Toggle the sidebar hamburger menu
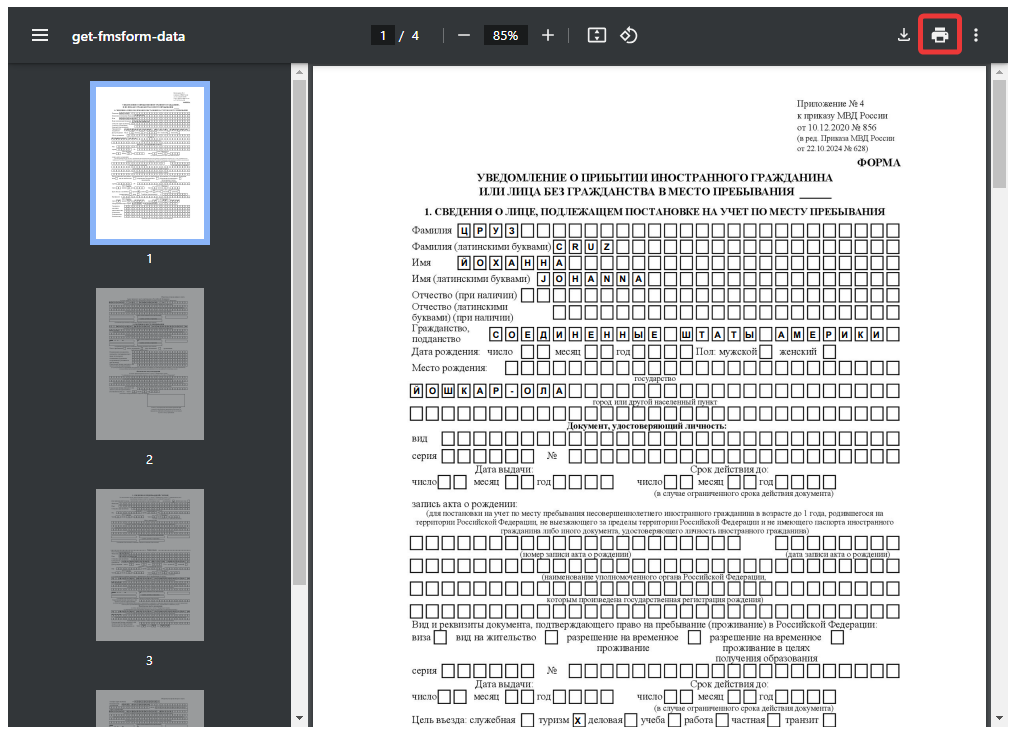 pyautogui.click(x=40, y=36)
